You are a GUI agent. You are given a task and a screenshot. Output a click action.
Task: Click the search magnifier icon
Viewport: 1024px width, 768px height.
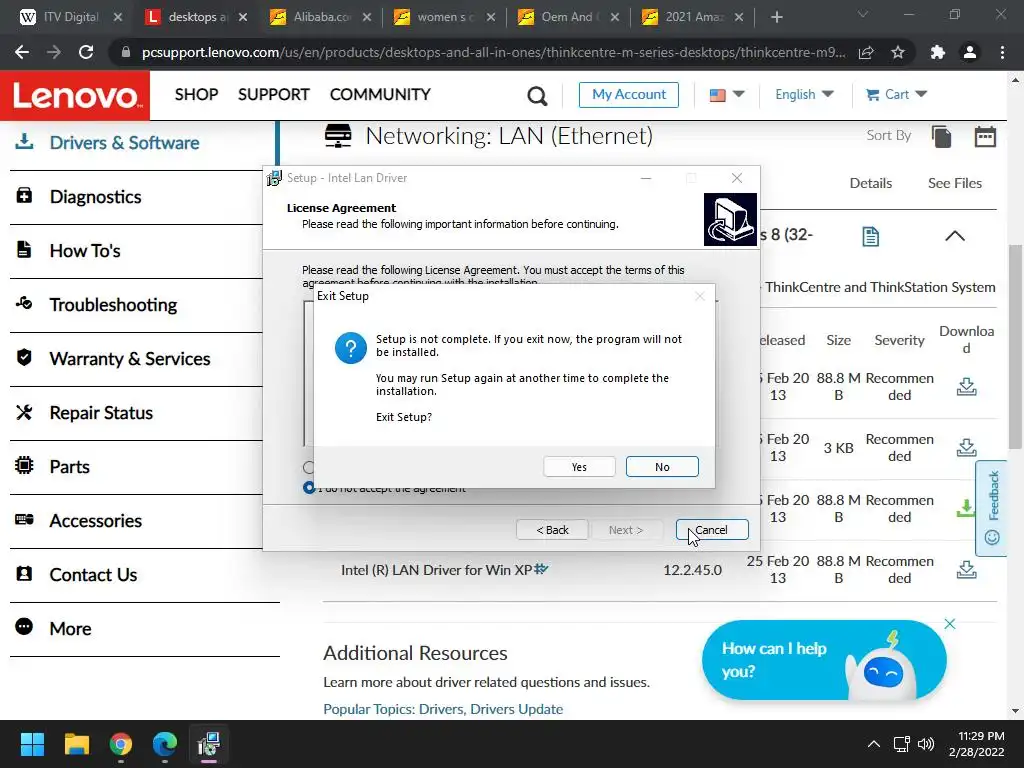pyautogui.click(x=537, y=96)
